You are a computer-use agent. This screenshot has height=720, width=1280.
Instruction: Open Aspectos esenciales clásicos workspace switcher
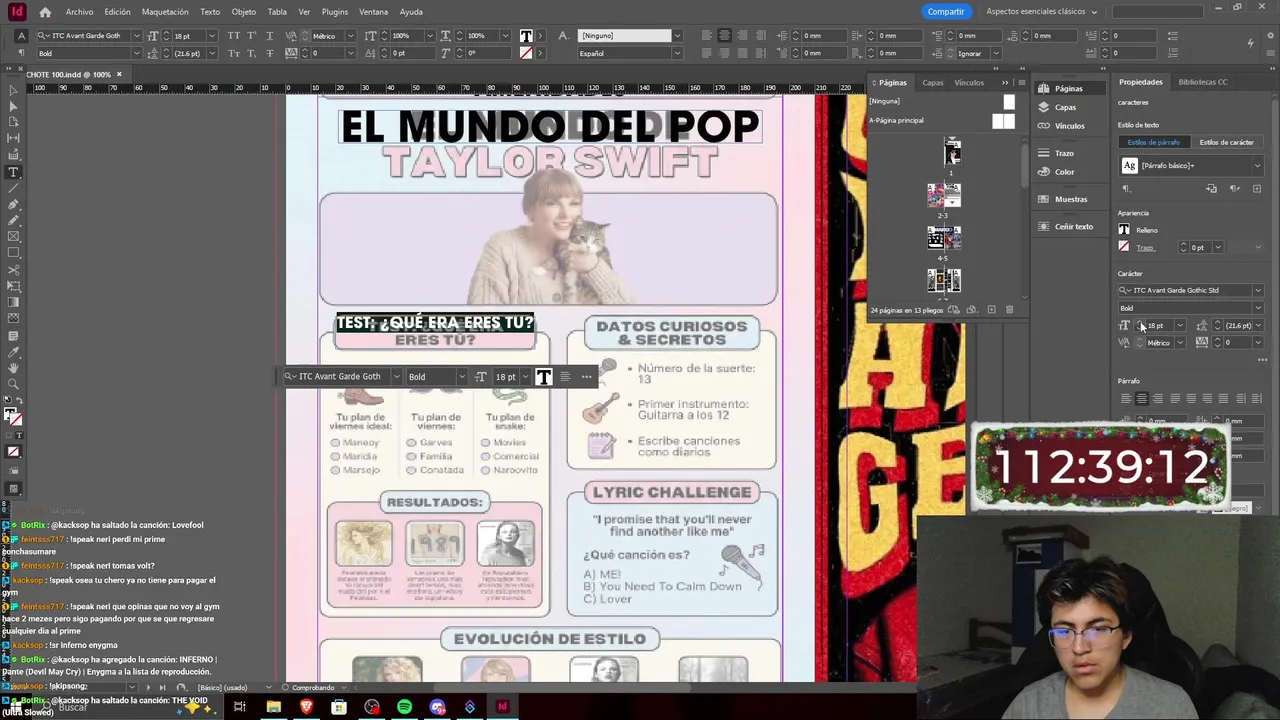(x=1041, y=12)
